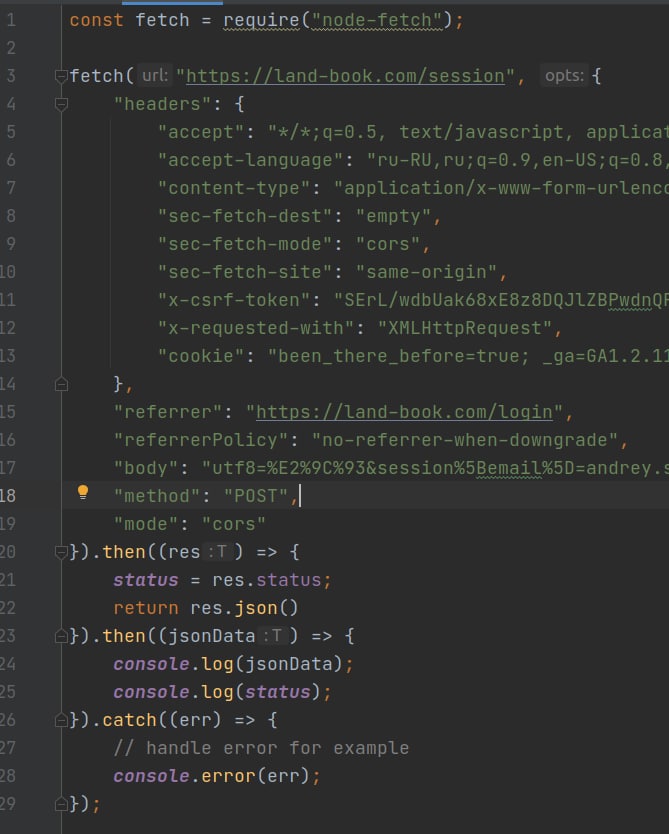
Task: Collapse the fetch call fold marker
Action: (61, 77)
